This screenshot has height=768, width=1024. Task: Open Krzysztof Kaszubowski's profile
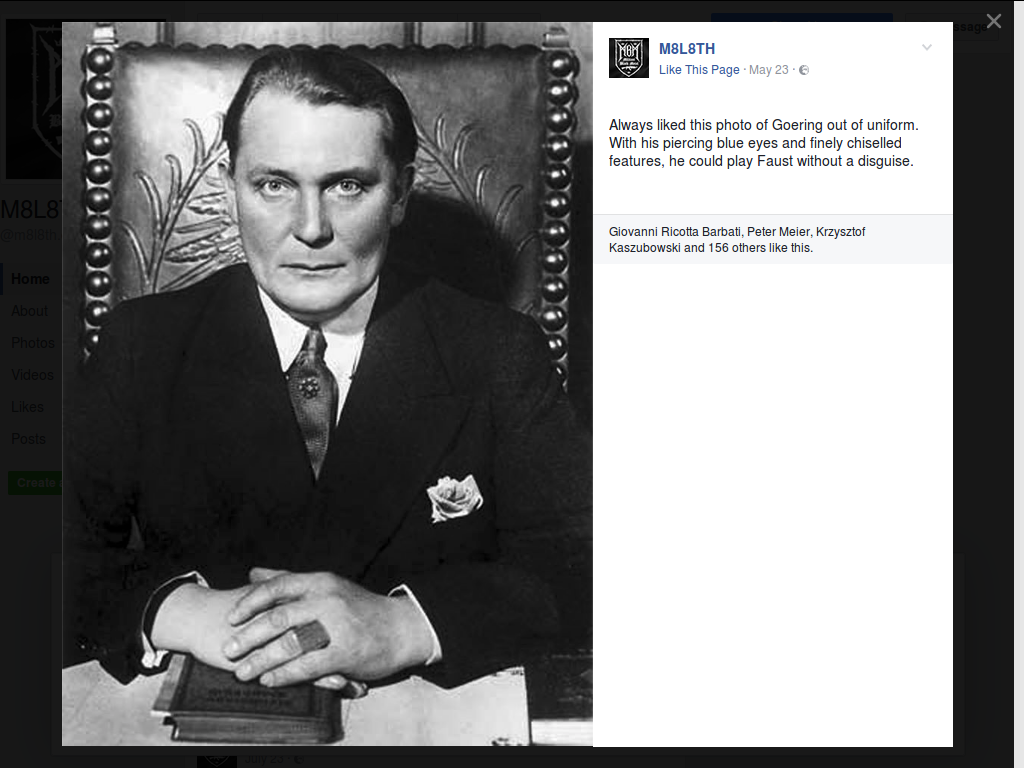[x=737, y=240]
